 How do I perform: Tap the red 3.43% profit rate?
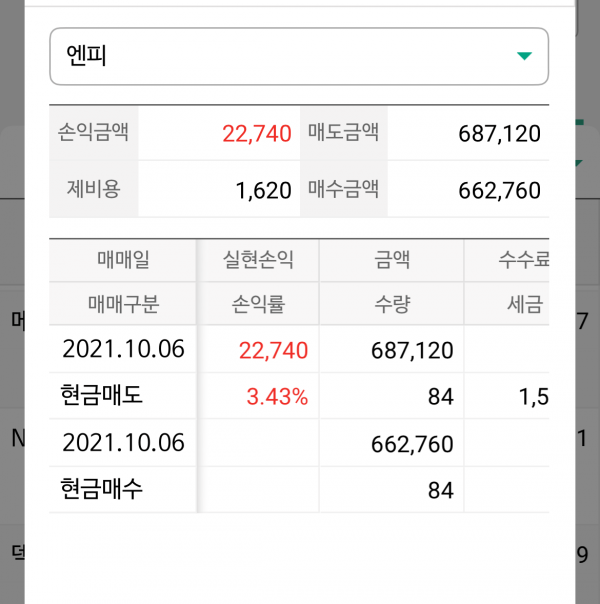(x=277, y=397)
